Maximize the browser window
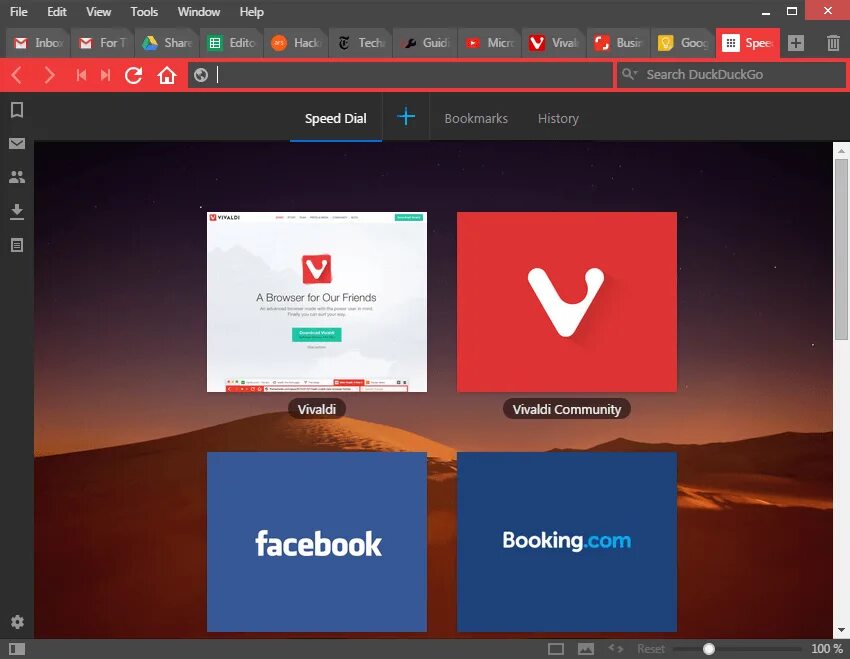The image size is (850, 659). pyautogui.click(x=792, y=11)
